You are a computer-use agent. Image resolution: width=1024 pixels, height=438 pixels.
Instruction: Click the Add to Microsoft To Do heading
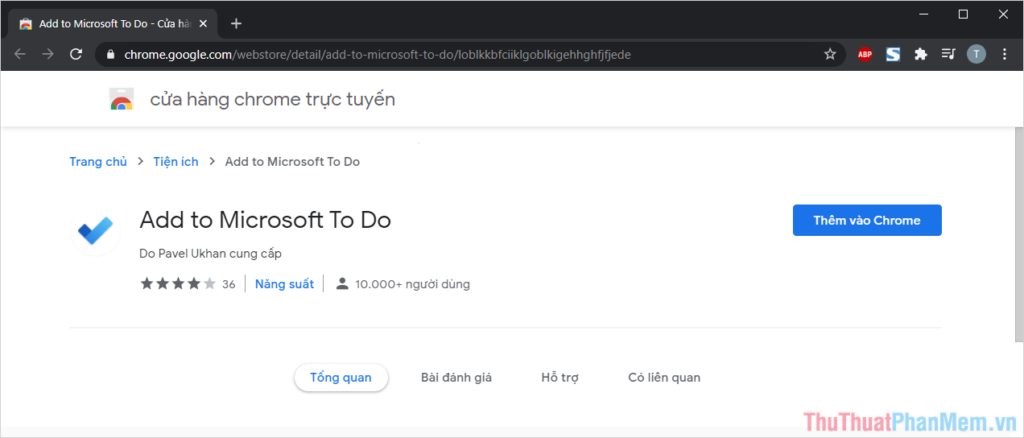(x=265, y=220)
